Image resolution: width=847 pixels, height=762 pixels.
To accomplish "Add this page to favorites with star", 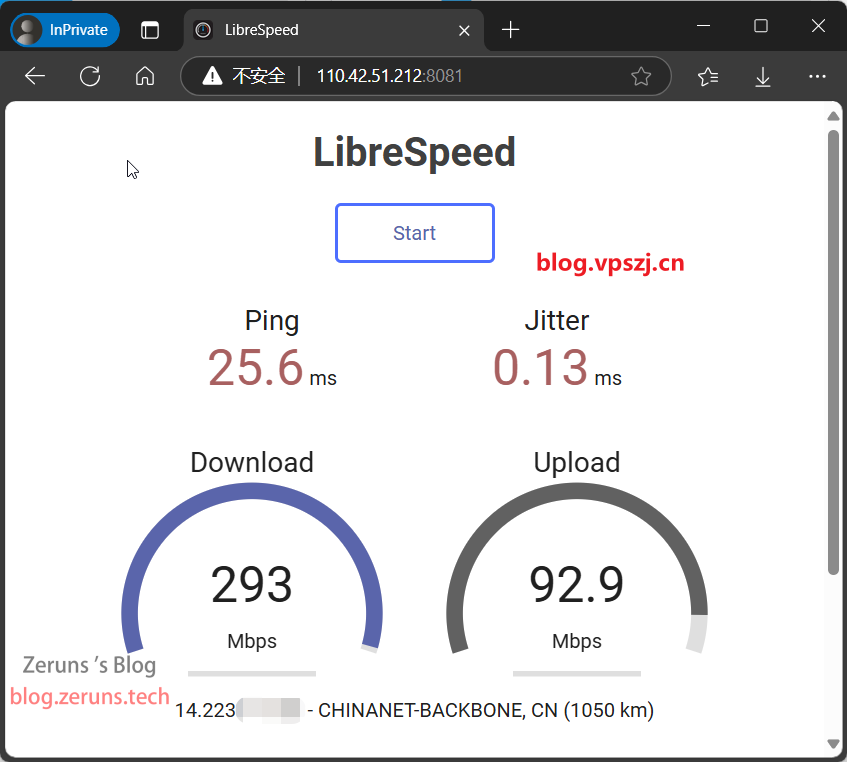I will 641,76.
